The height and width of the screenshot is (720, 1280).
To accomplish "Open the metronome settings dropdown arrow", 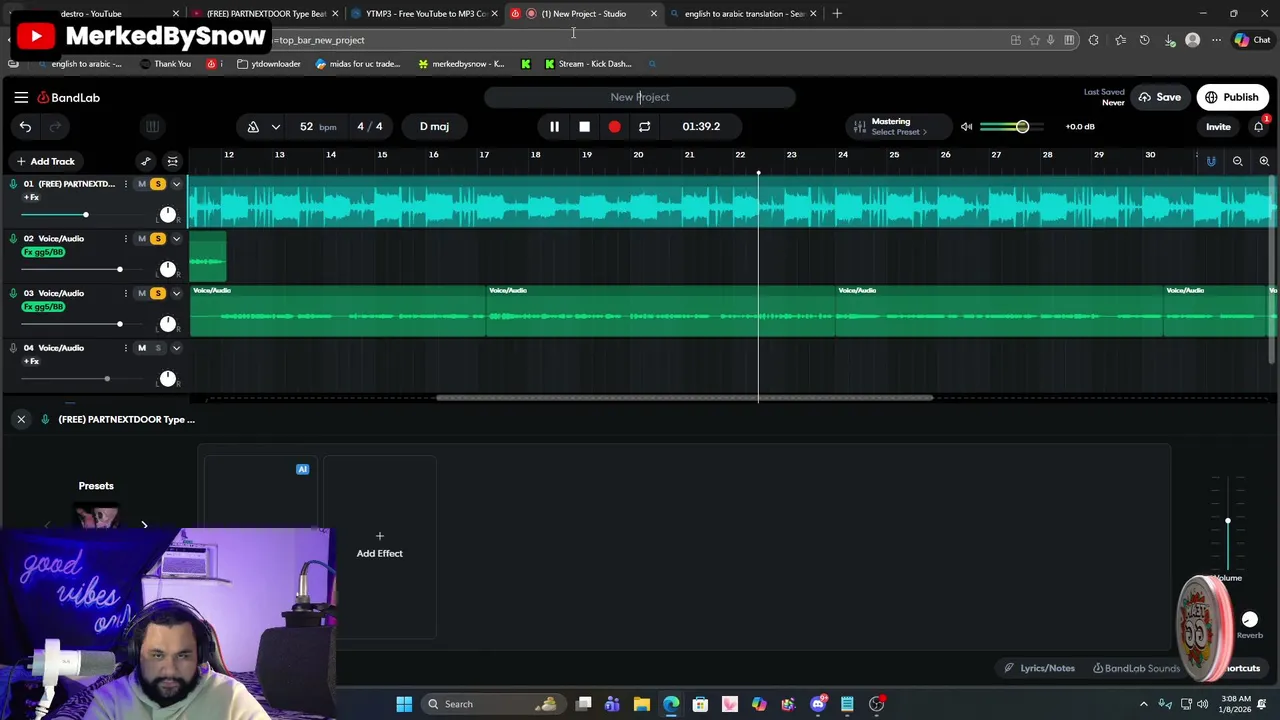I will coord(275,126).
